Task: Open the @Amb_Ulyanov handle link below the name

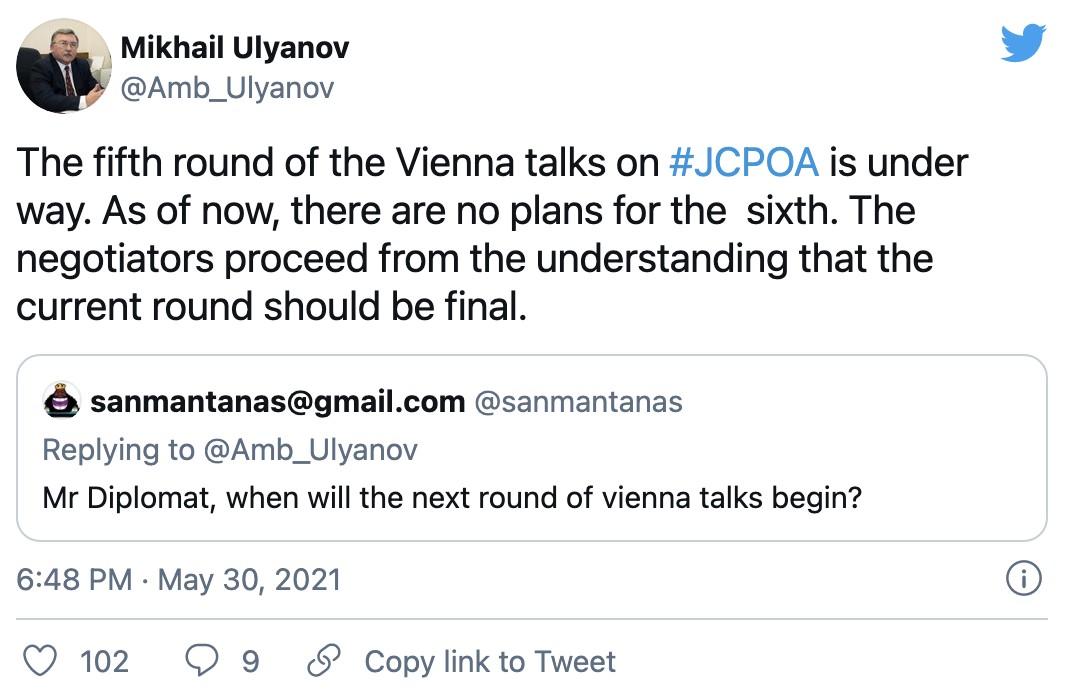Action: click(x=227, y=88)
